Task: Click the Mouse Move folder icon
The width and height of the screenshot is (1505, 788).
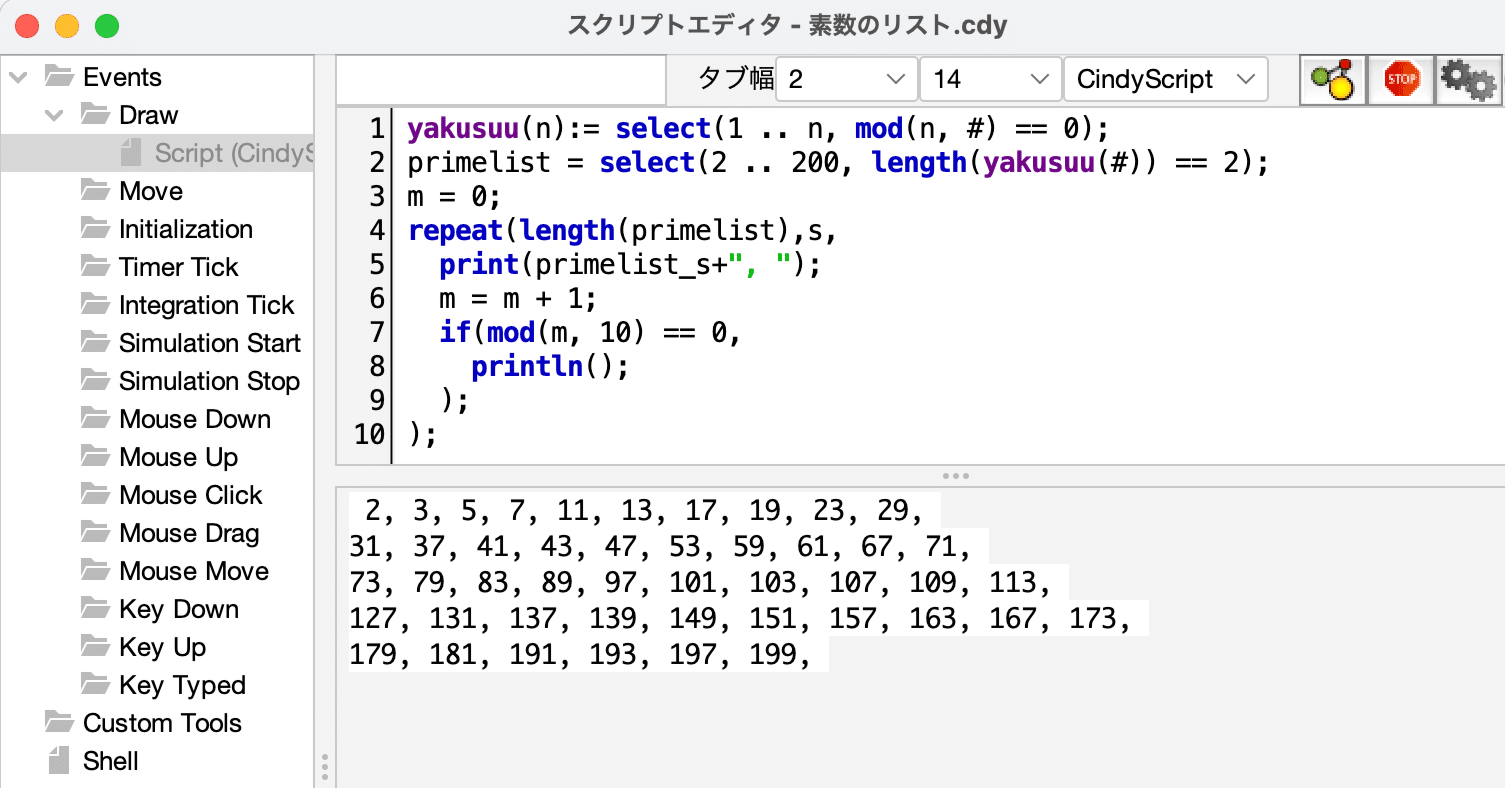Action: [x=96, y=570]
